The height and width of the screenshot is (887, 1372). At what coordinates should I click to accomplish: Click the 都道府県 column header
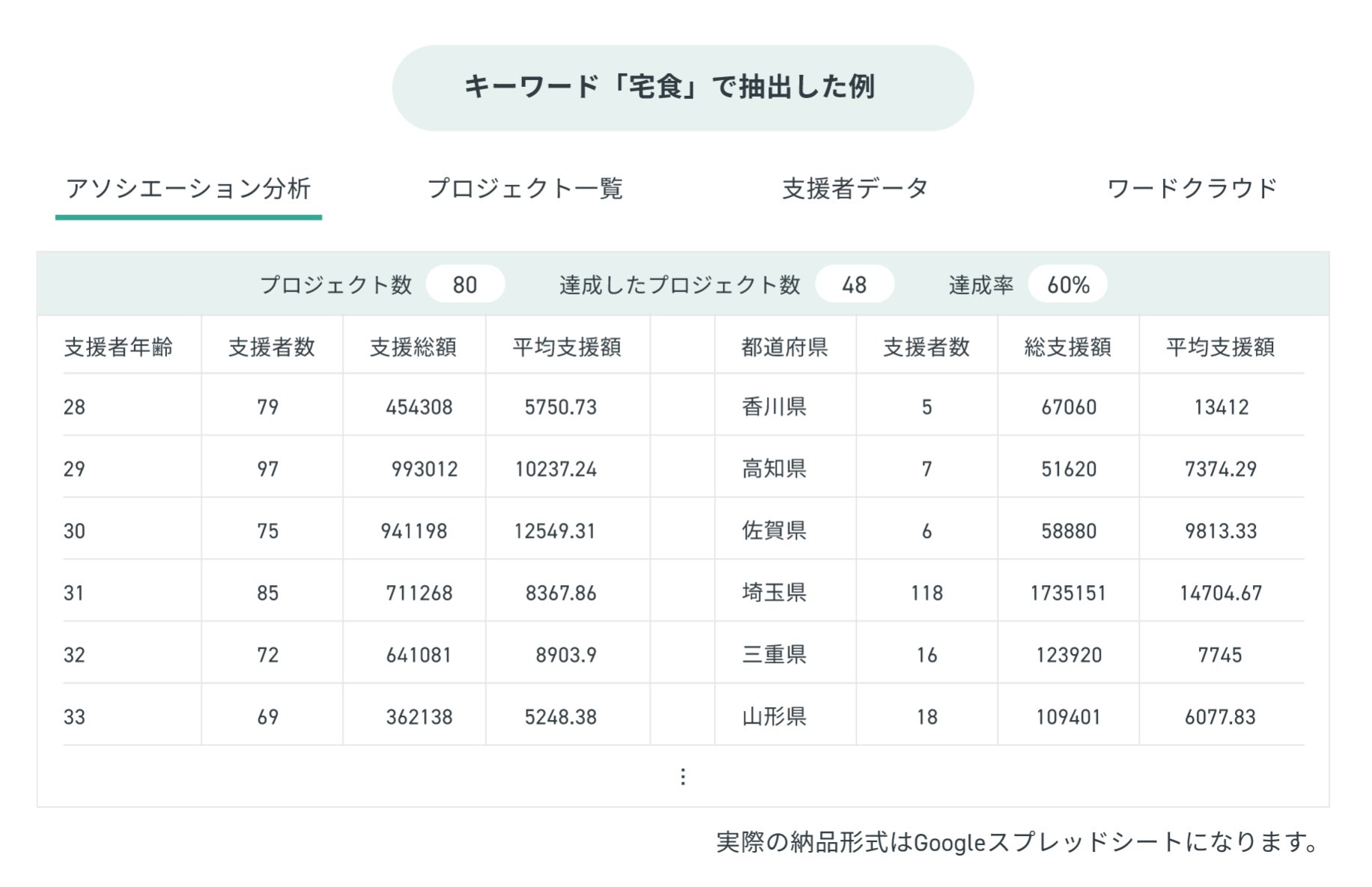pos(784,347)
